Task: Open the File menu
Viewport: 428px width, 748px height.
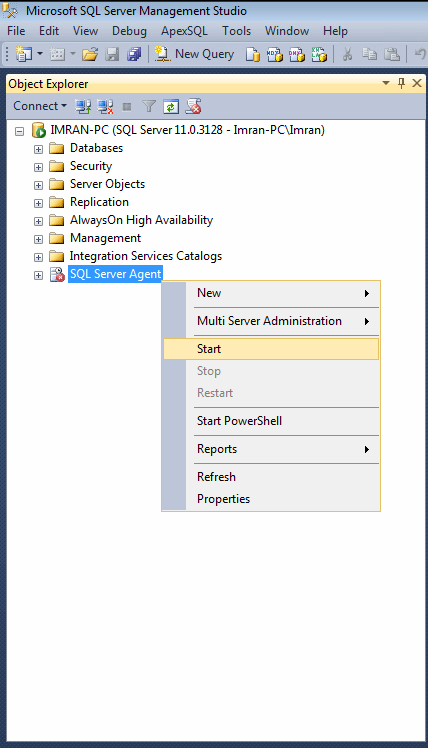Action: pos(16,31)
